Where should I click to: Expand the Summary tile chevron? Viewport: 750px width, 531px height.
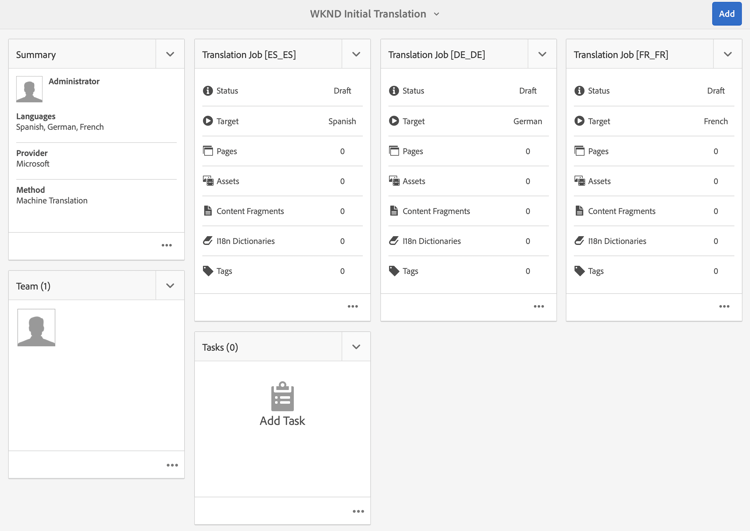click(170, 54)
